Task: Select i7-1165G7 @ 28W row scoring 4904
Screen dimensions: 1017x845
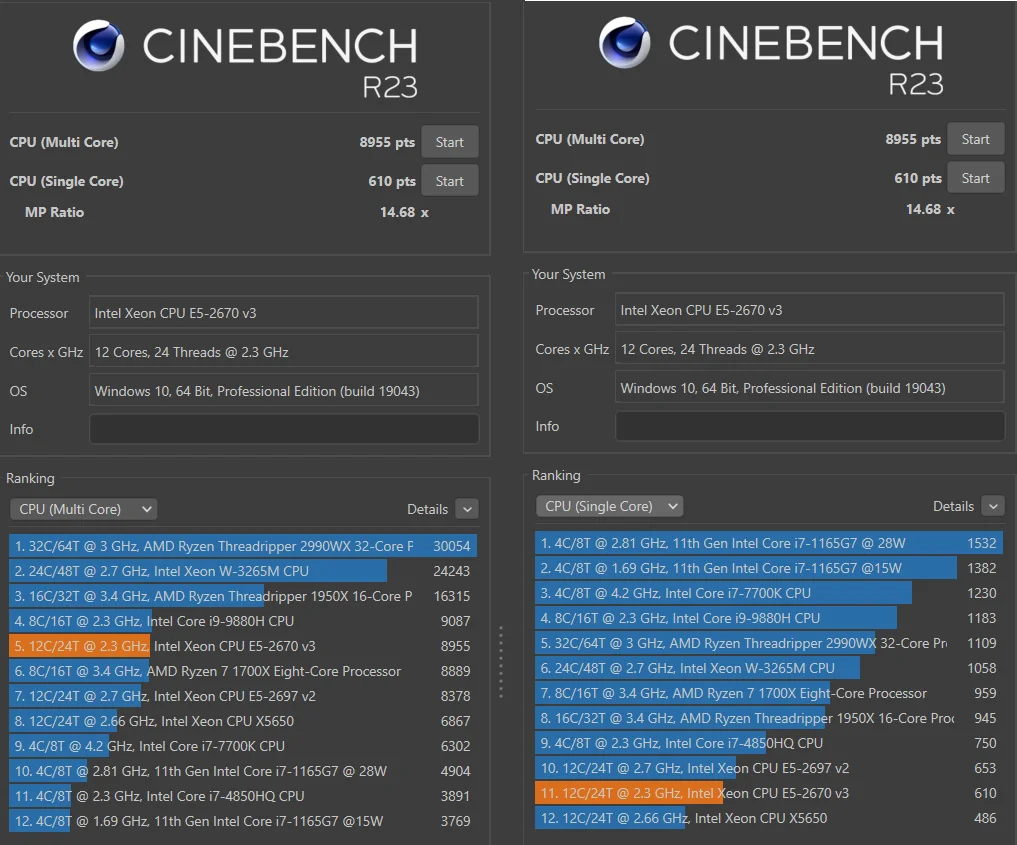Action: (x=243, y=770)
